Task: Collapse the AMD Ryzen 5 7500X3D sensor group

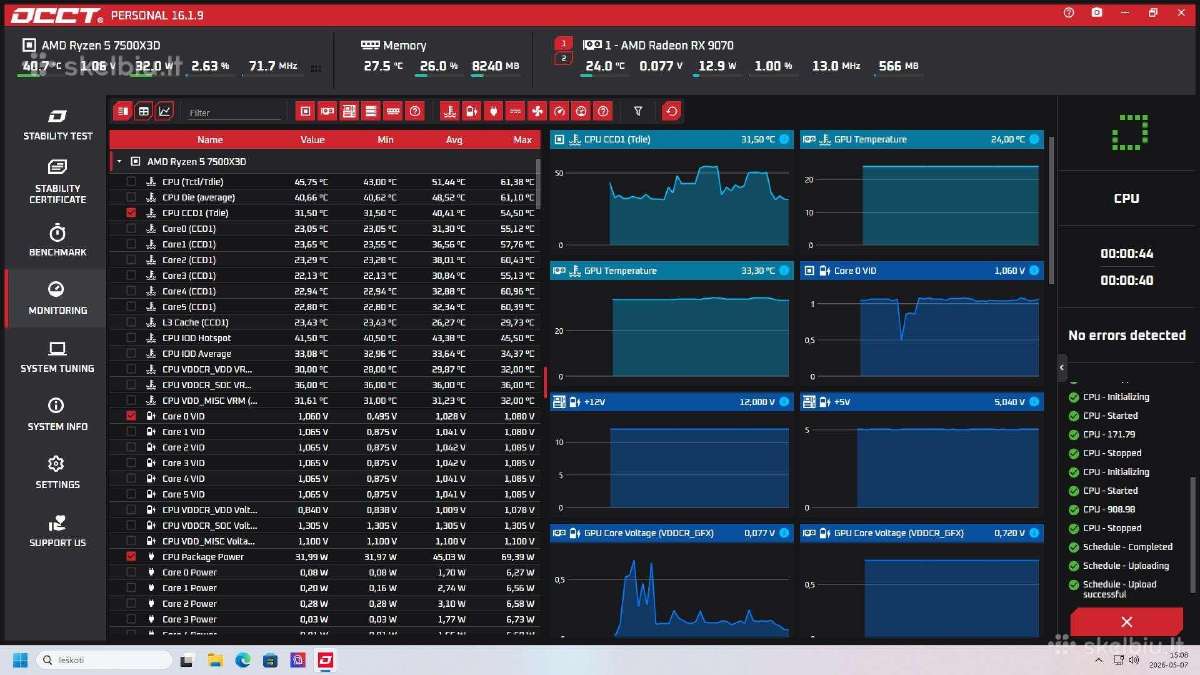Action: (x=119, y=161)
